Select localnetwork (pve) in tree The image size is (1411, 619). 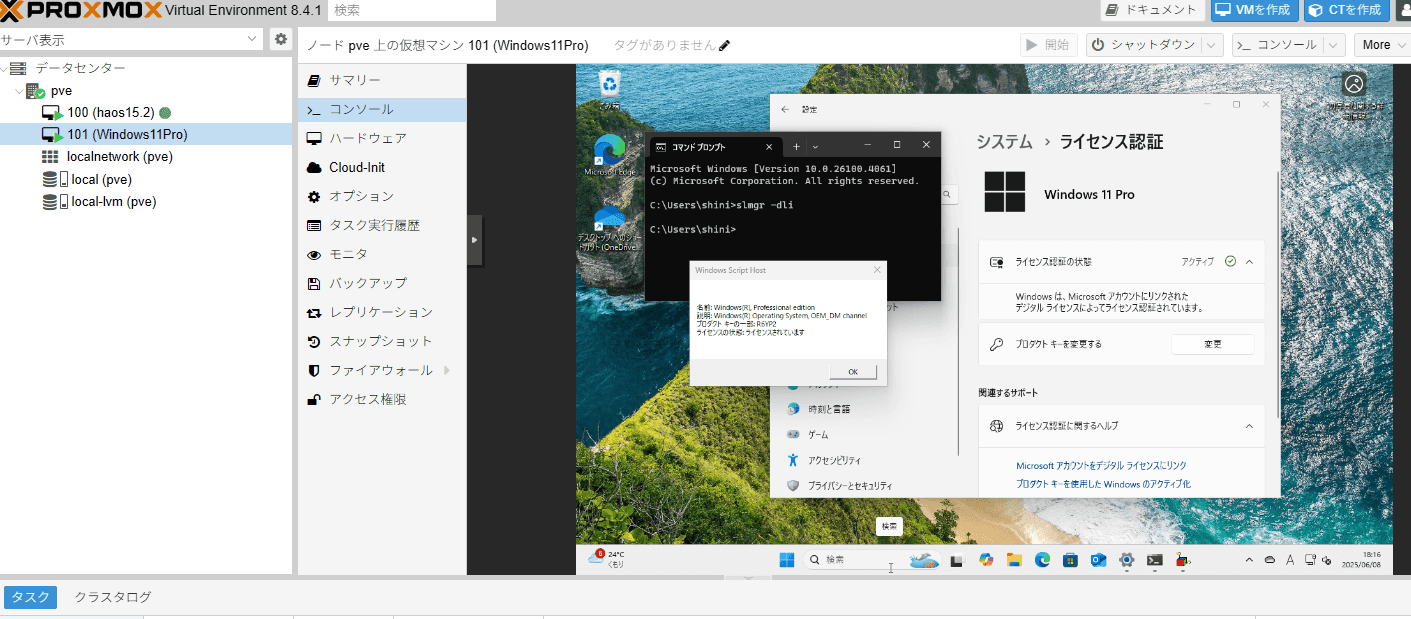point(121,157)
